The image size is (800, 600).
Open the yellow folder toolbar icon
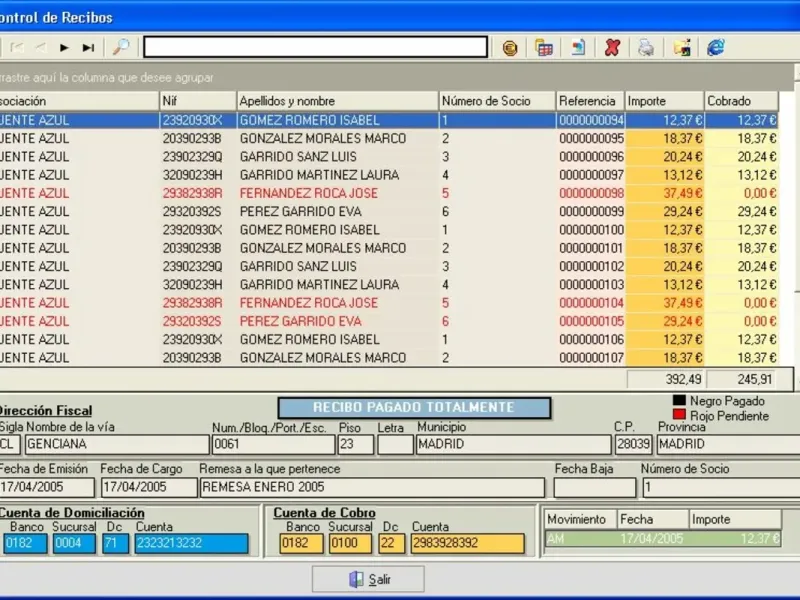tap(682, 48)
